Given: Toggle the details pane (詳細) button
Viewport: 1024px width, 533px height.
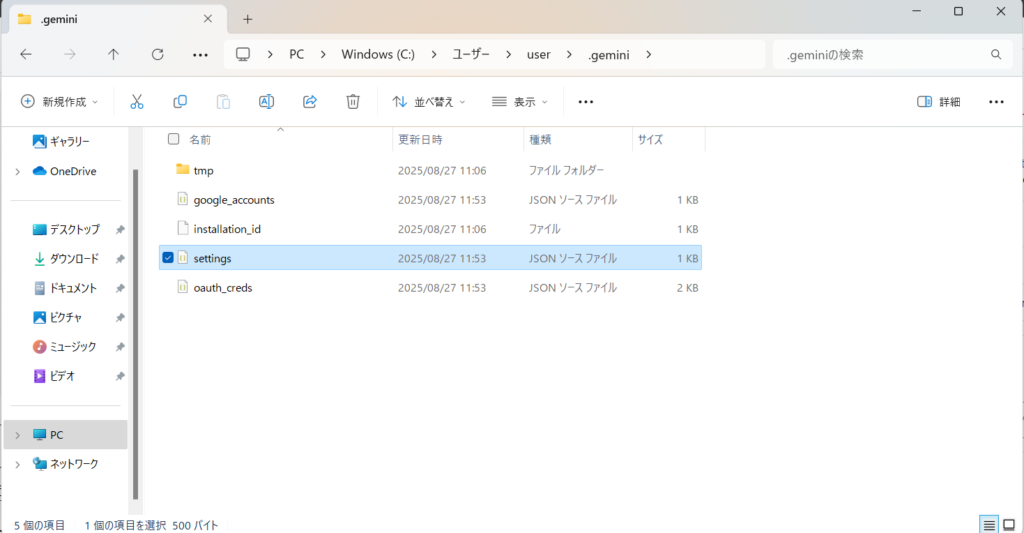Looking at the screenshot, I should pyautogui.click(x=939, y=101).
